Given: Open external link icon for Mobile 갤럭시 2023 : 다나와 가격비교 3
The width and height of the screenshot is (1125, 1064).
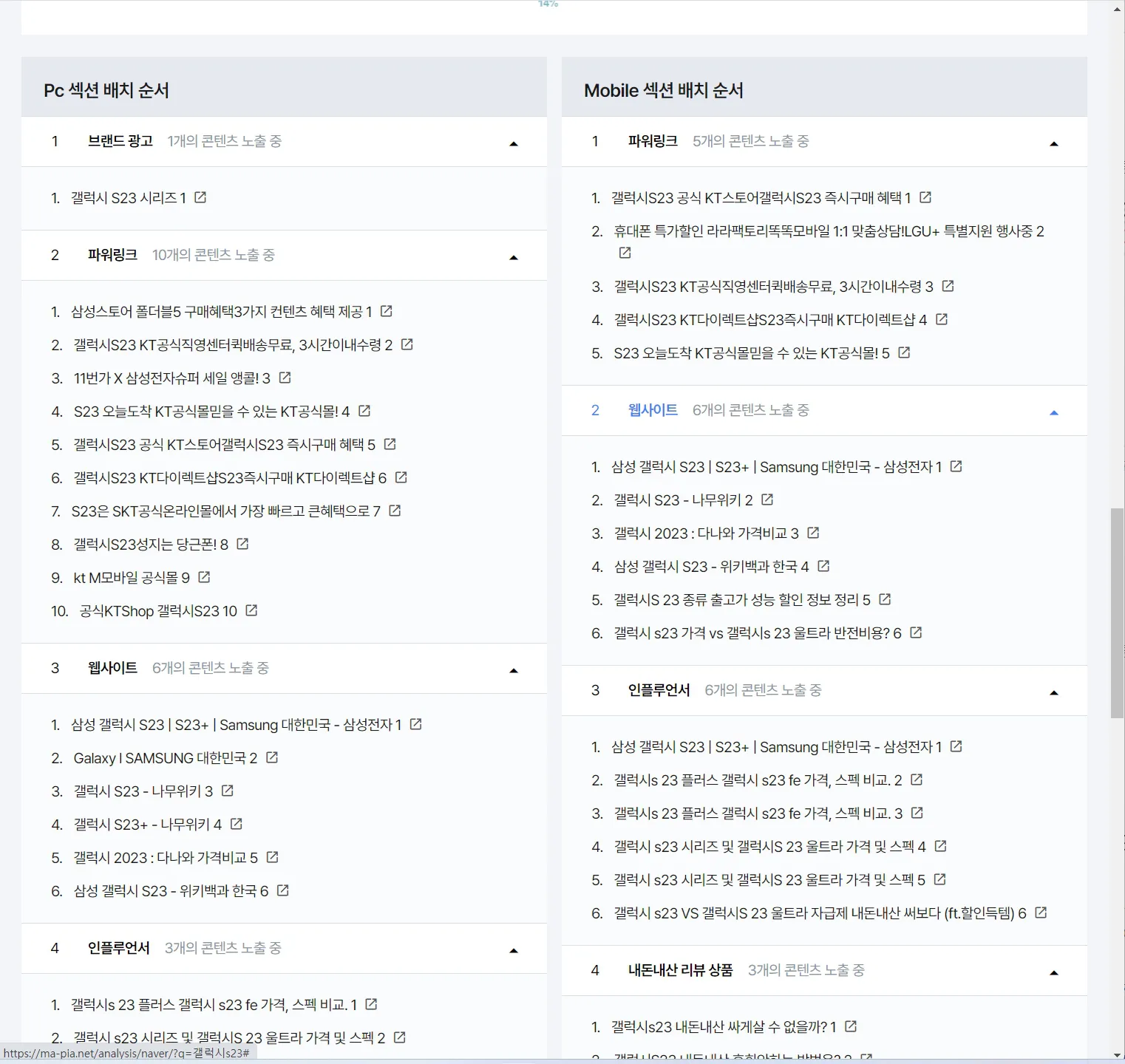Looking at the screenshot, I should [x=813, y=533].
